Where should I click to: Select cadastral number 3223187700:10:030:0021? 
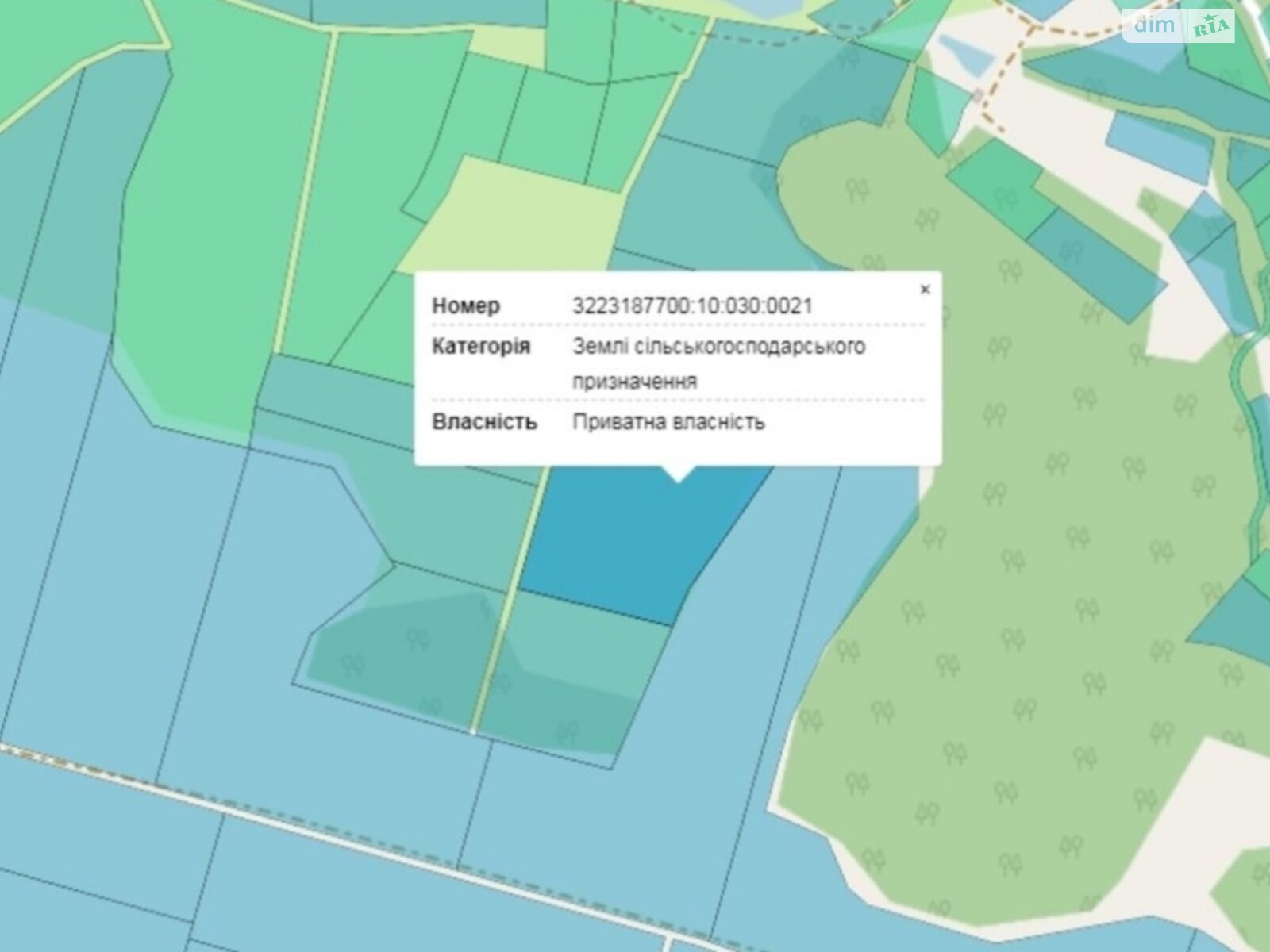[x=692, y=306]
